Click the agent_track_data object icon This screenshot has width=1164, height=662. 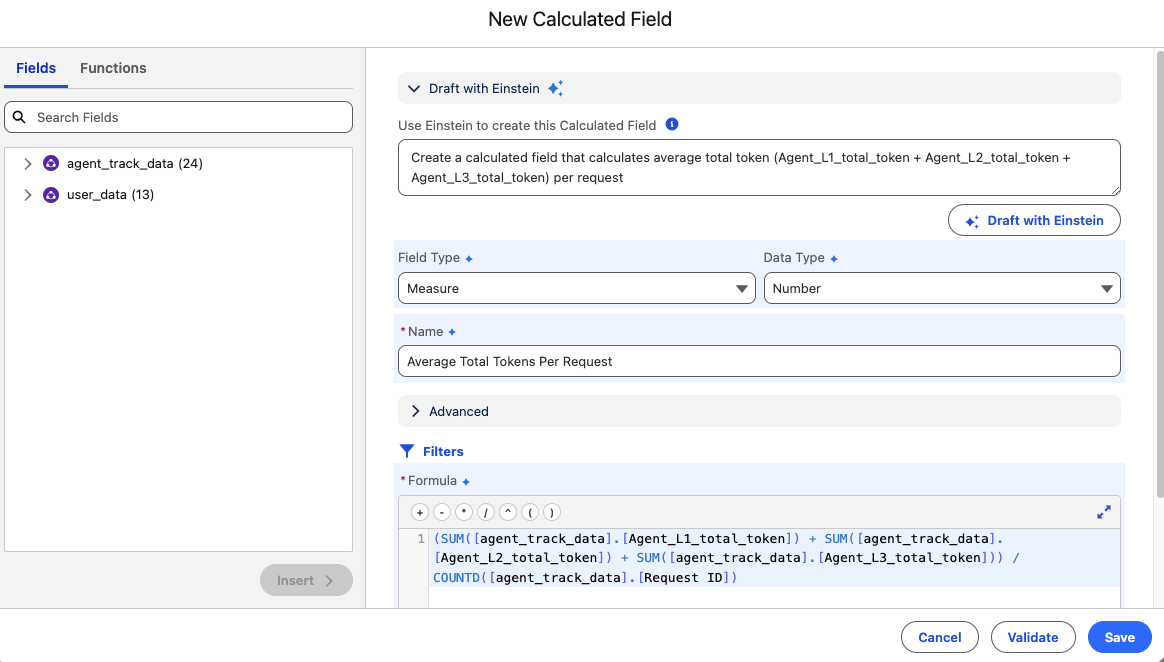coord(51,163)
